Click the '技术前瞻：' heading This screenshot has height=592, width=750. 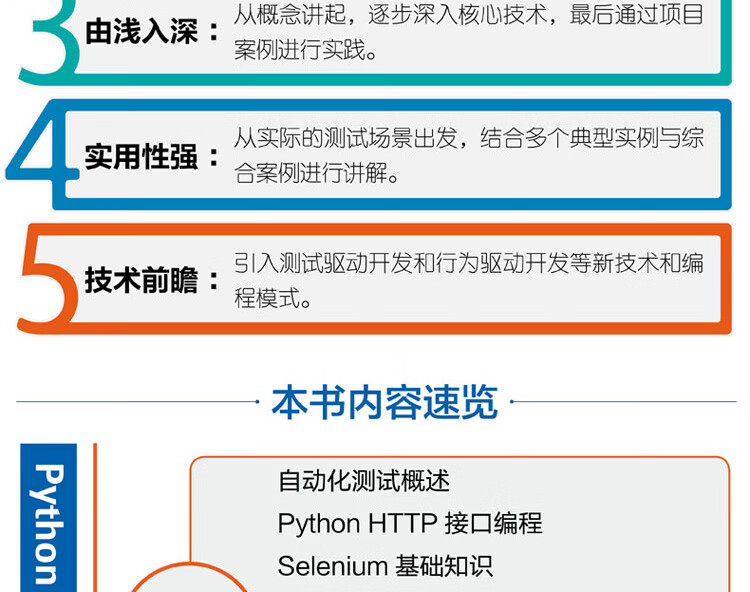point(152,281)
